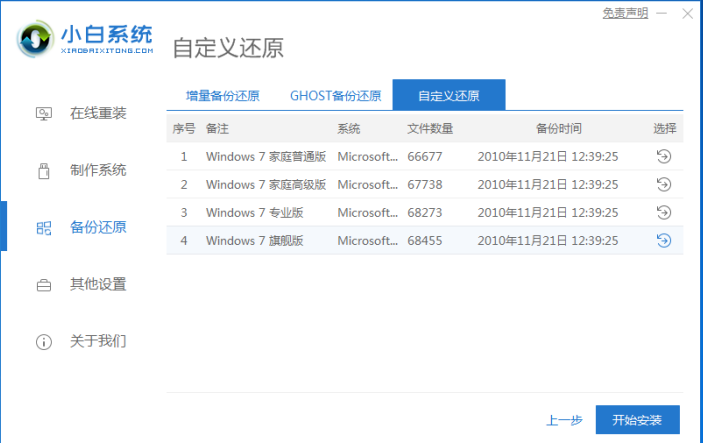Click the 备份时间 column header

558,128
